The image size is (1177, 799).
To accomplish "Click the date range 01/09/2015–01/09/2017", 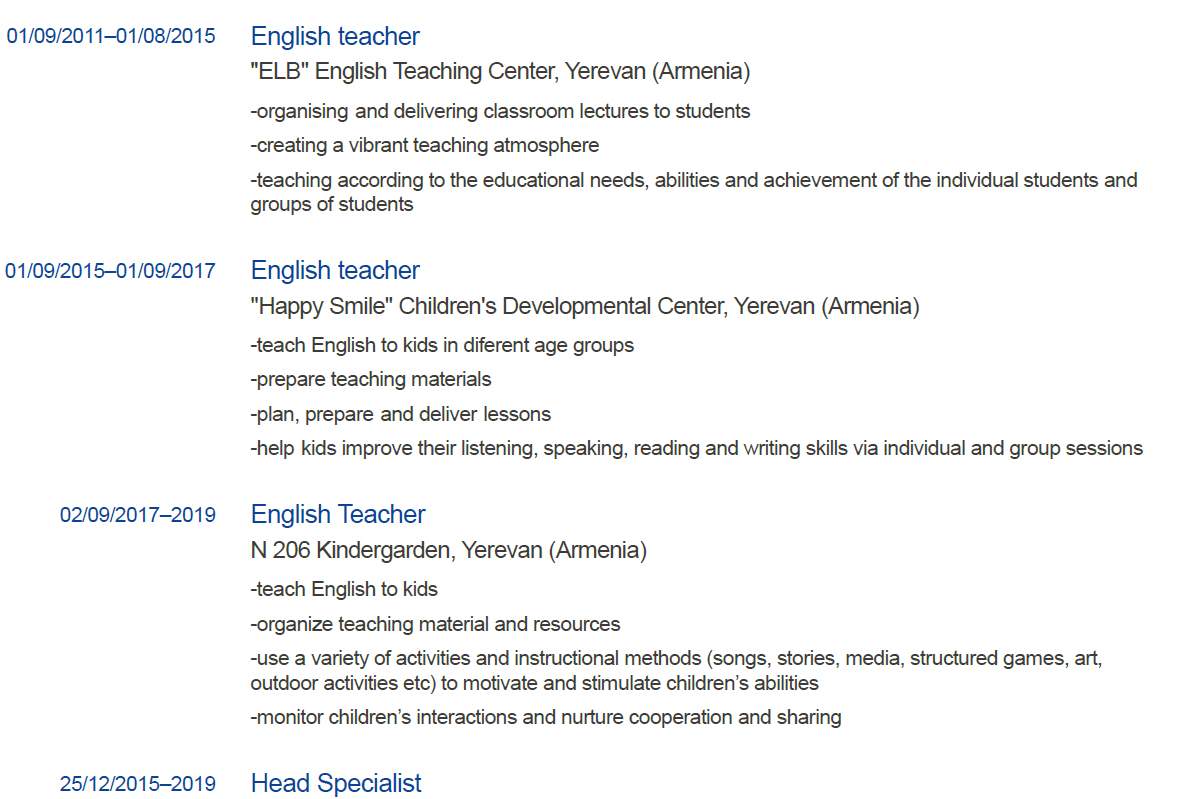I will (110, 271).
